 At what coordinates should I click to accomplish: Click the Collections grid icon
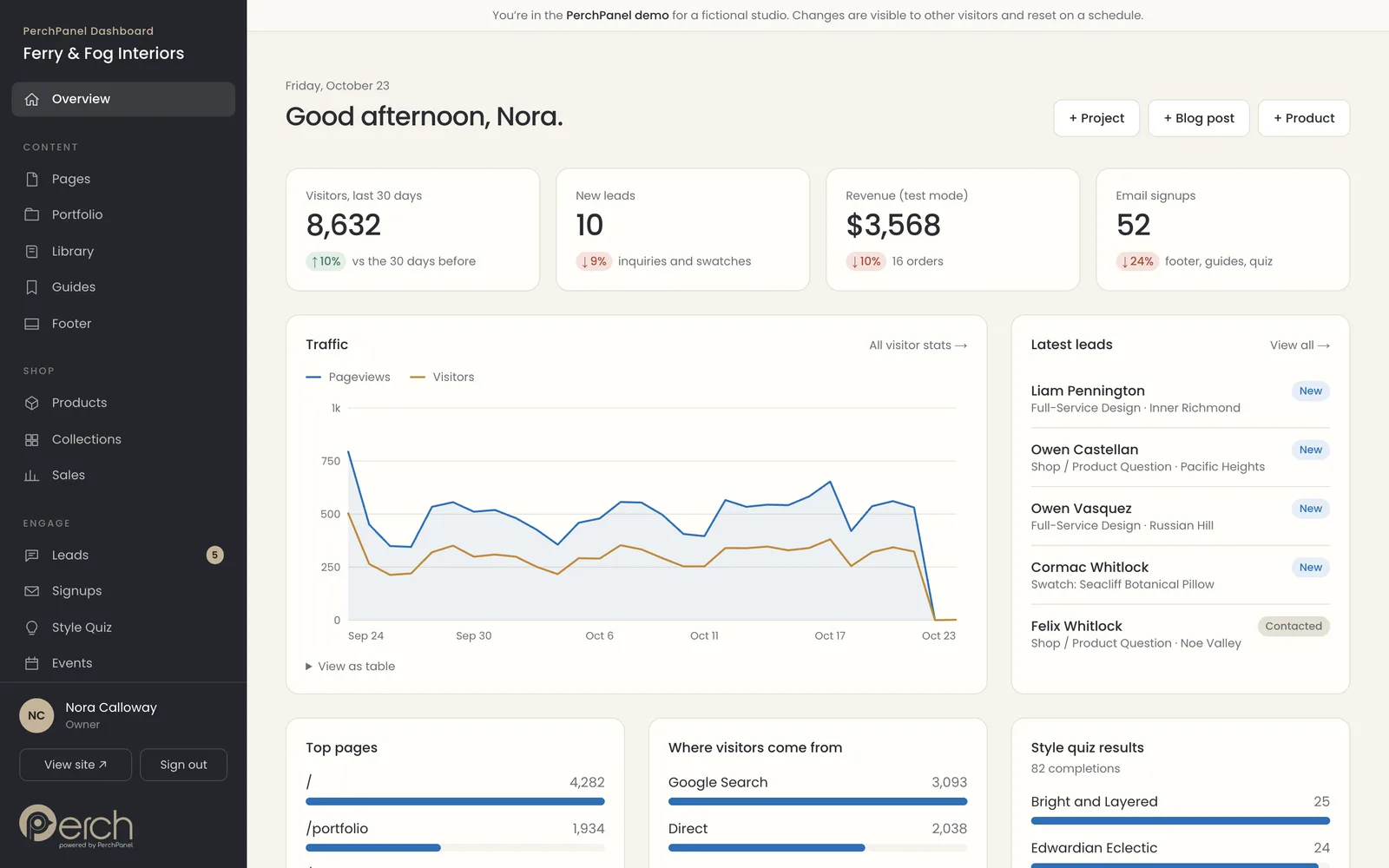32,439
